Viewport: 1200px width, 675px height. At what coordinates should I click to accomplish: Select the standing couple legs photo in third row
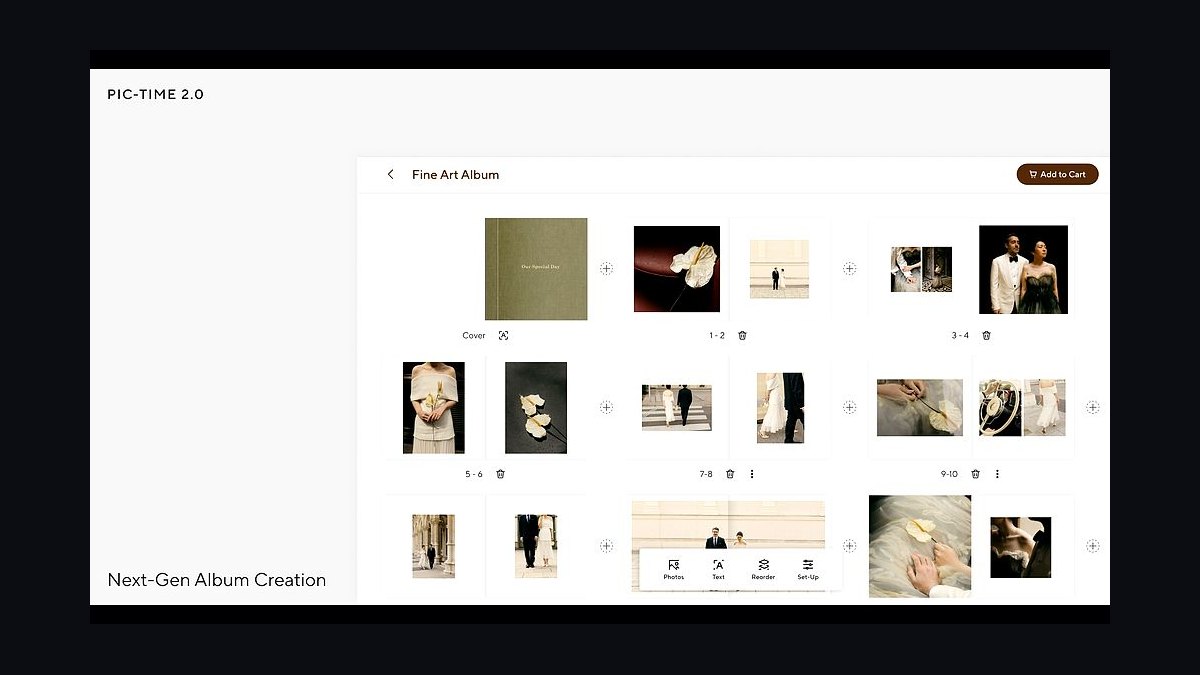click(536, 546)
